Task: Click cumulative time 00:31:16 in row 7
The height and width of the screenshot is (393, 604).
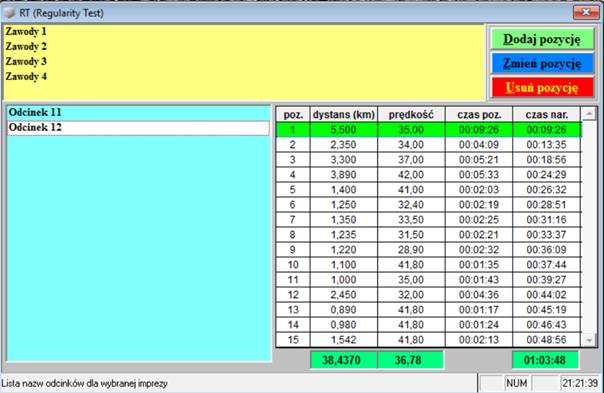Action: coord(547,220)
